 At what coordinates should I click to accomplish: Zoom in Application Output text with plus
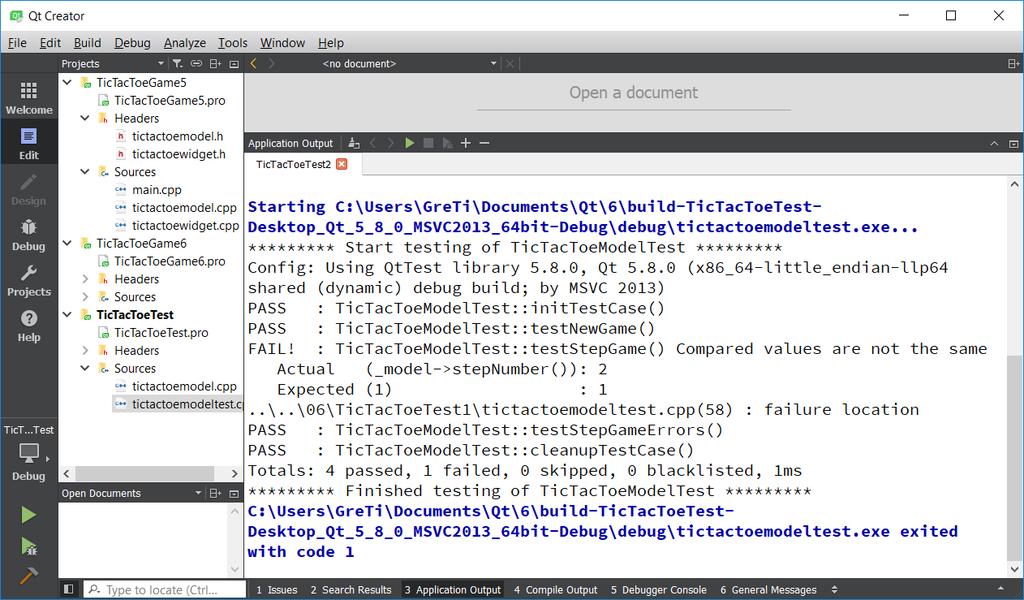[x=466, y=143]
